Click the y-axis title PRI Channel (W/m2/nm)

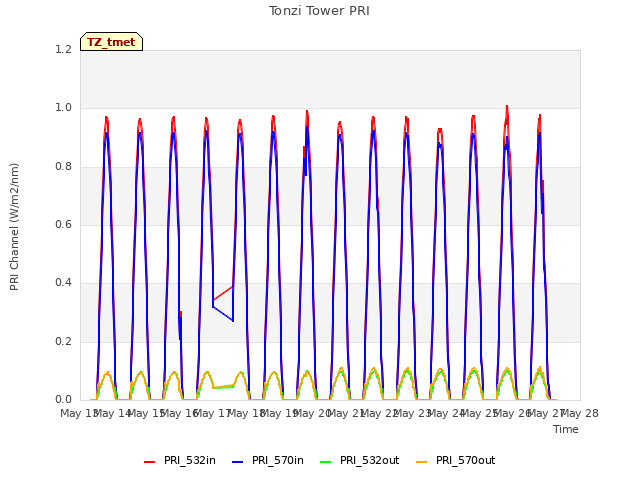tap(14, 227)
